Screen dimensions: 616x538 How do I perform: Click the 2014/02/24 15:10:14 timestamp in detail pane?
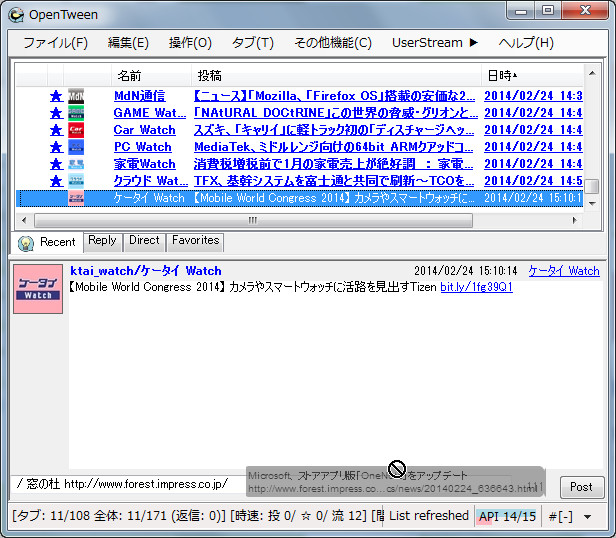pyautogui.click(x=466, y=271)
